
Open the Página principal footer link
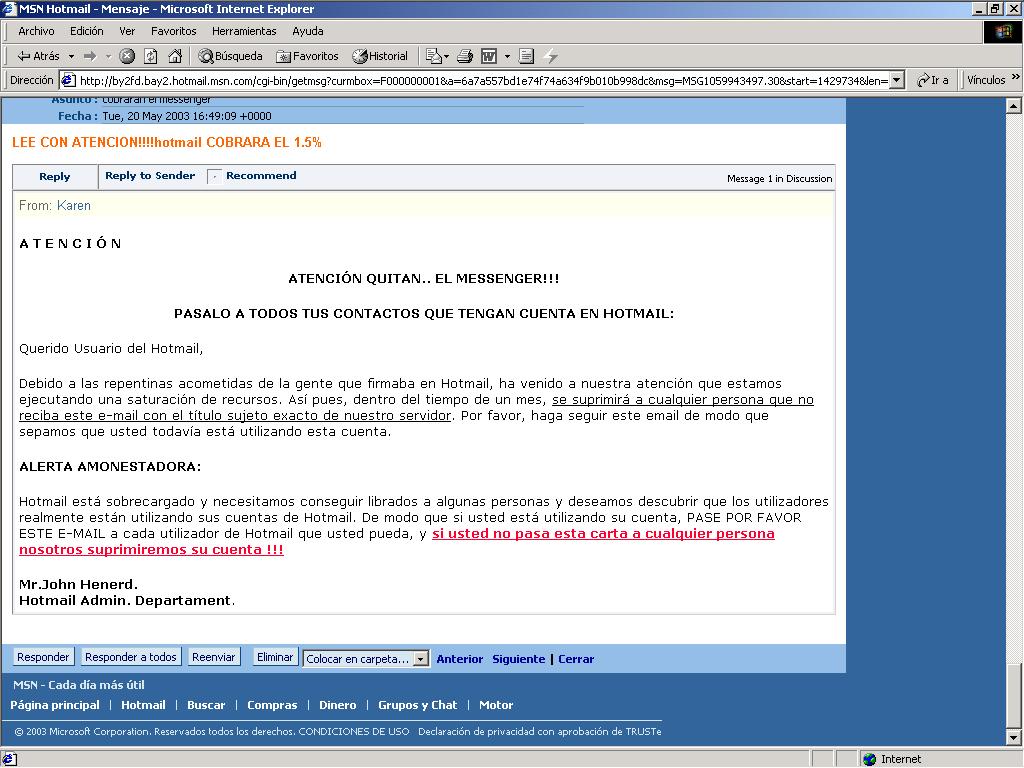55,705
